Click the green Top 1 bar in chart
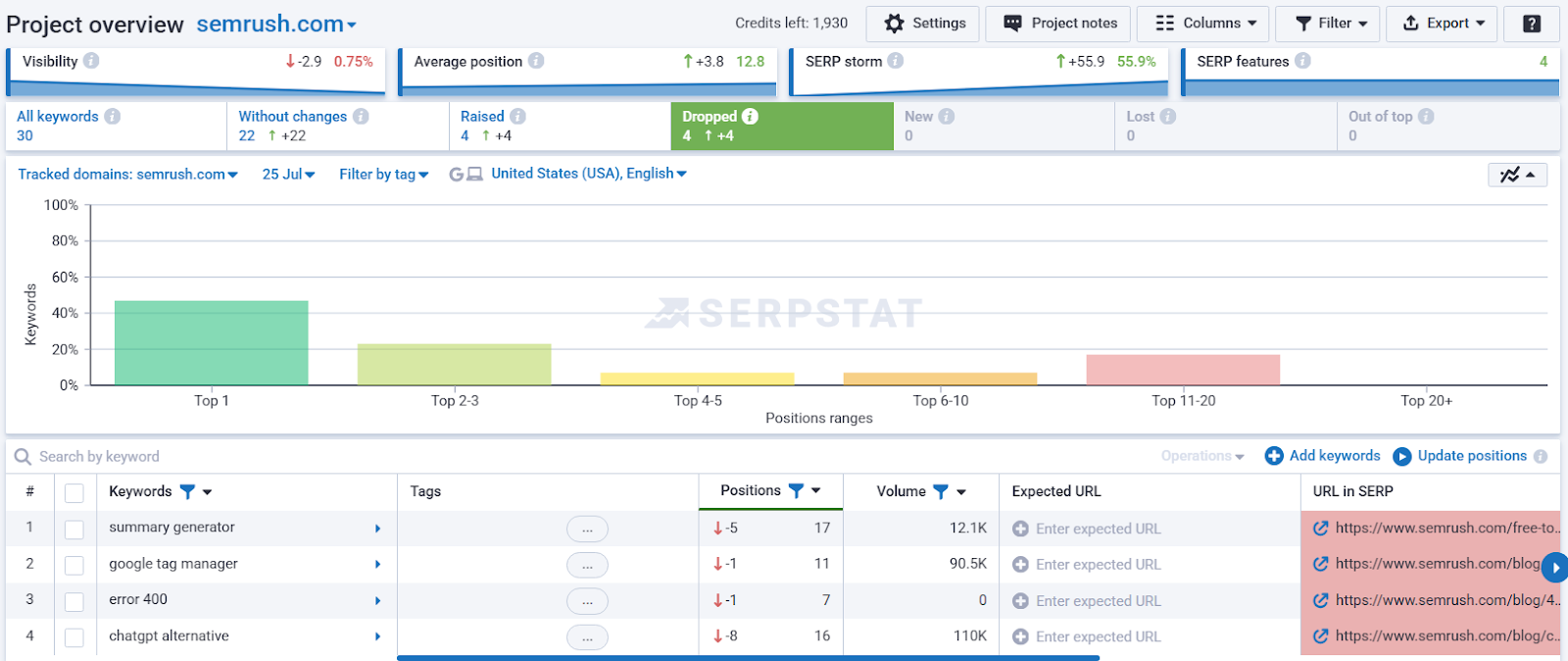 click(x=211, y=342)
